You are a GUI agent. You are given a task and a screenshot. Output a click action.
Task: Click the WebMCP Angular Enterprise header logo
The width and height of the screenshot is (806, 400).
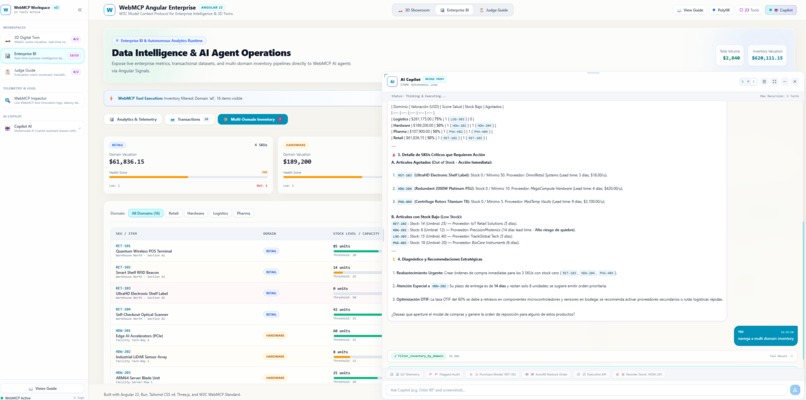[109, 10]
